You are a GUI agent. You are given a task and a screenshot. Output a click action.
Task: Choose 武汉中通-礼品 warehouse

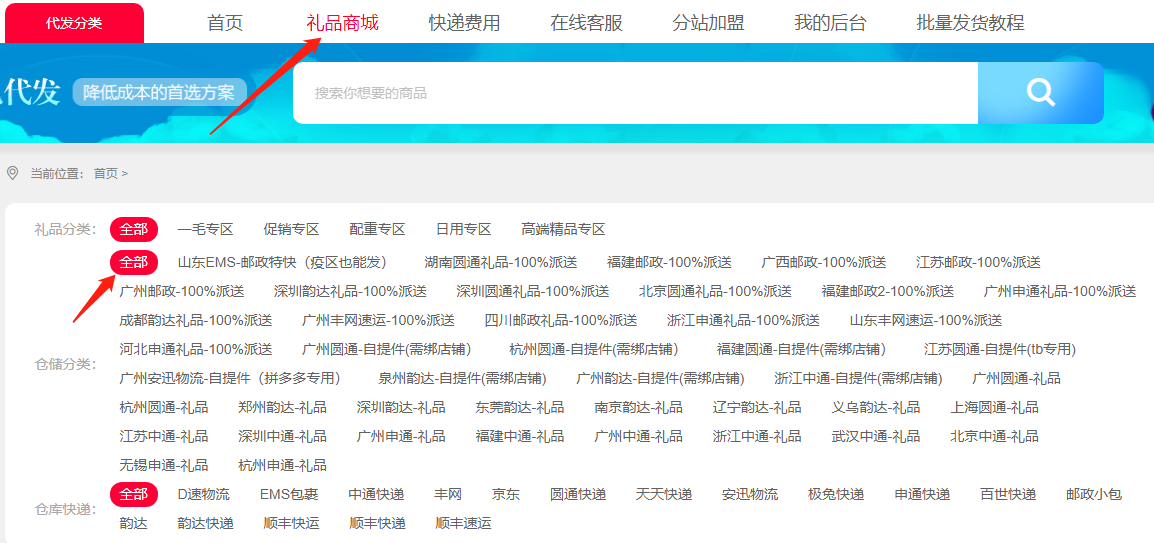pyautogui.click(x=876, y=436)
